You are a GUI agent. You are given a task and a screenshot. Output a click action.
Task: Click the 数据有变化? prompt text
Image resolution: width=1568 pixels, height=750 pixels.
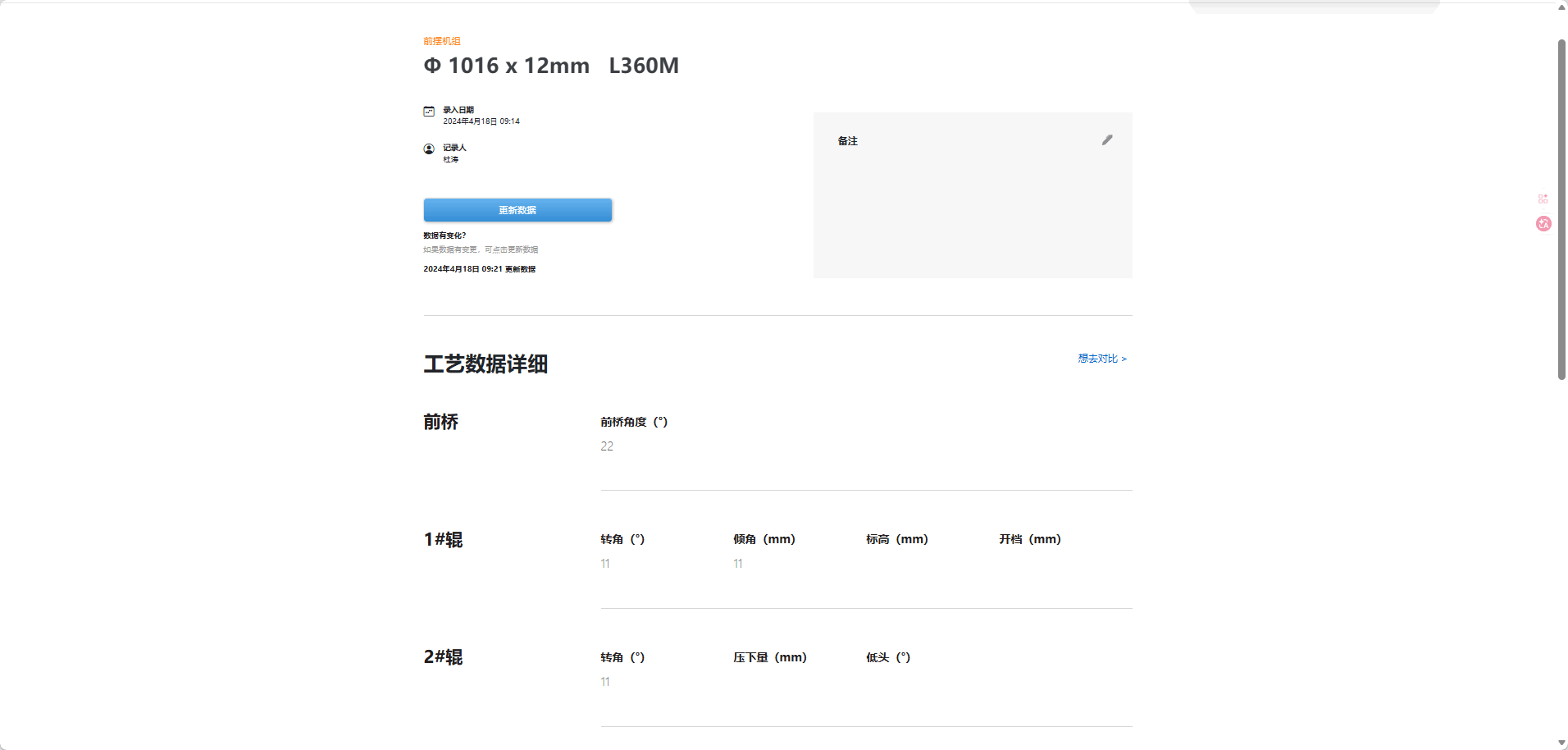[444, 236]
